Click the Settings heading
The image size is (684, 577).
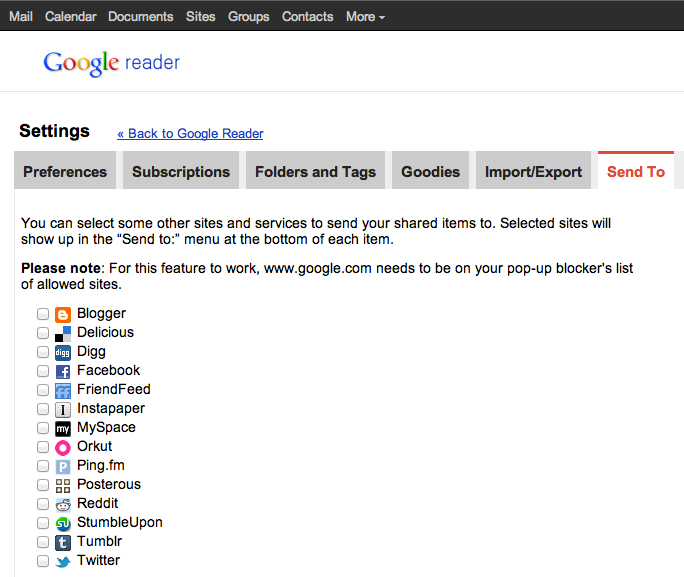point(55,131)
